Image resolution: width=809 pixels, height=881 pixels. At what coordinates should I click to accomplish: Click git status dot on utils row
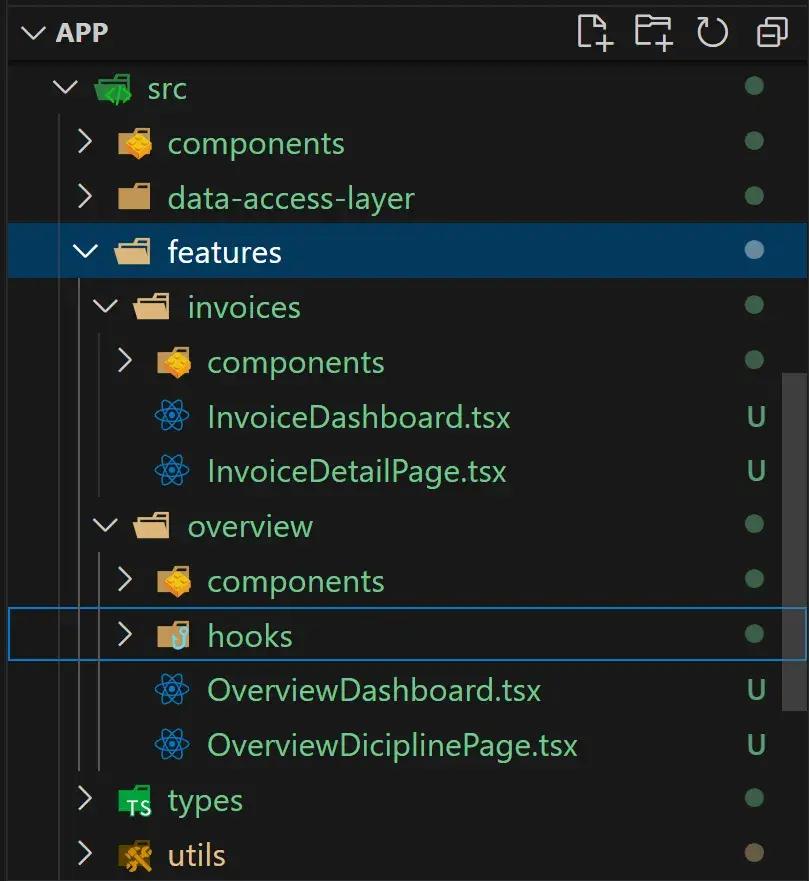tap(754, 852)
